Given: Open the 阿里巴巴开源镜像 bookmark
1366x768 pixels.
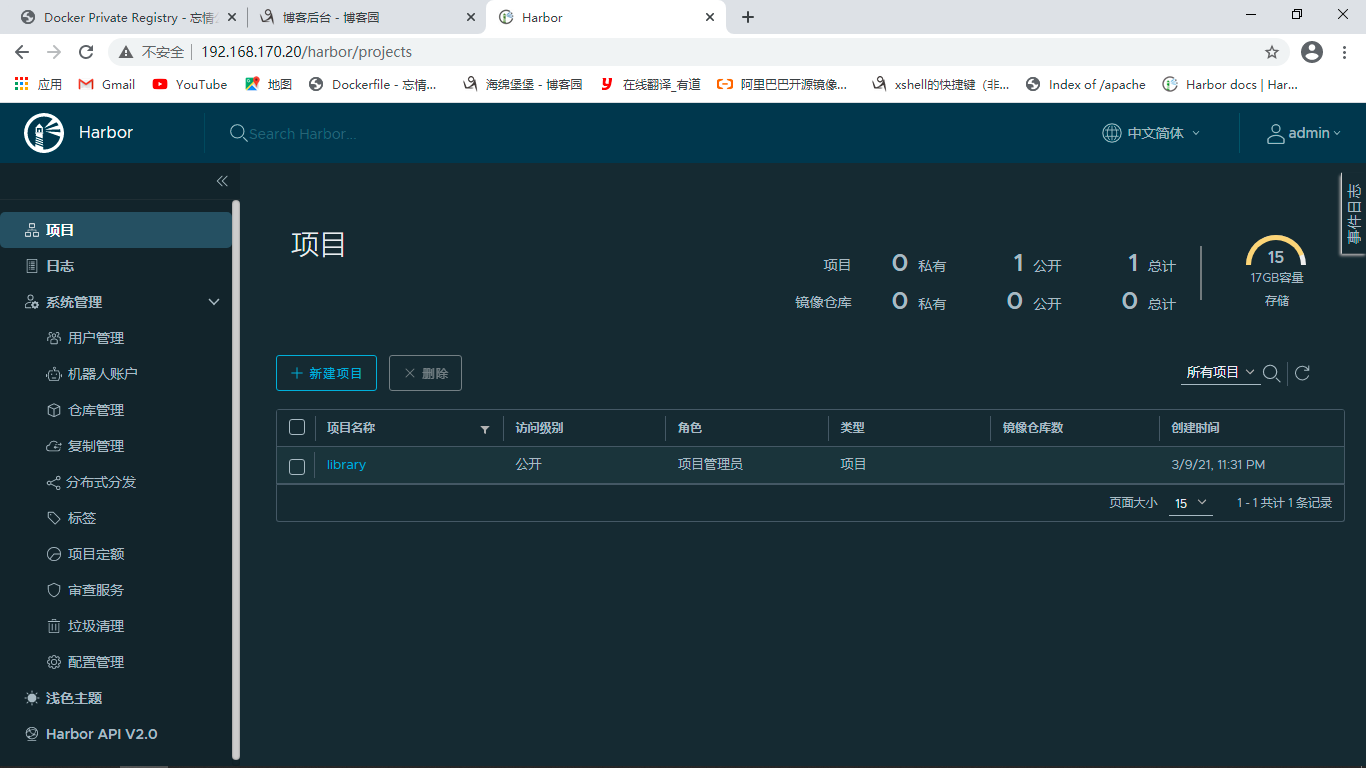Looking at the screenshot, I should pos(782,84).
